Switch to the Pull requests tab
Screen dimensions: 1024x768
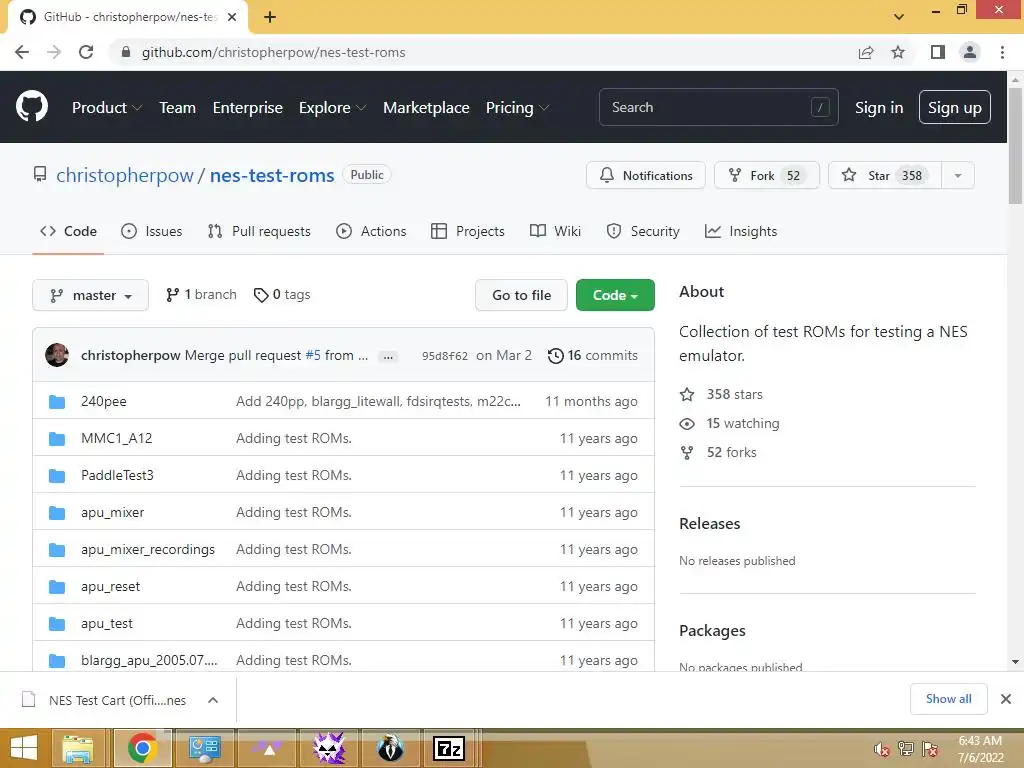[259, 231]
